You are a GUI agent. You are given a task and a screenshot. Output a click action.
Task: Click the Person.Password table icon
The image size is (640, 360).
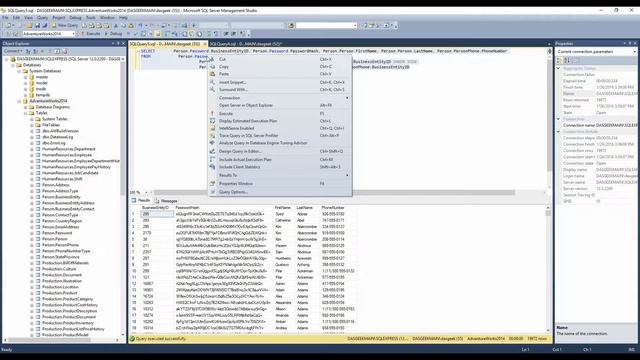coord(38,233)
